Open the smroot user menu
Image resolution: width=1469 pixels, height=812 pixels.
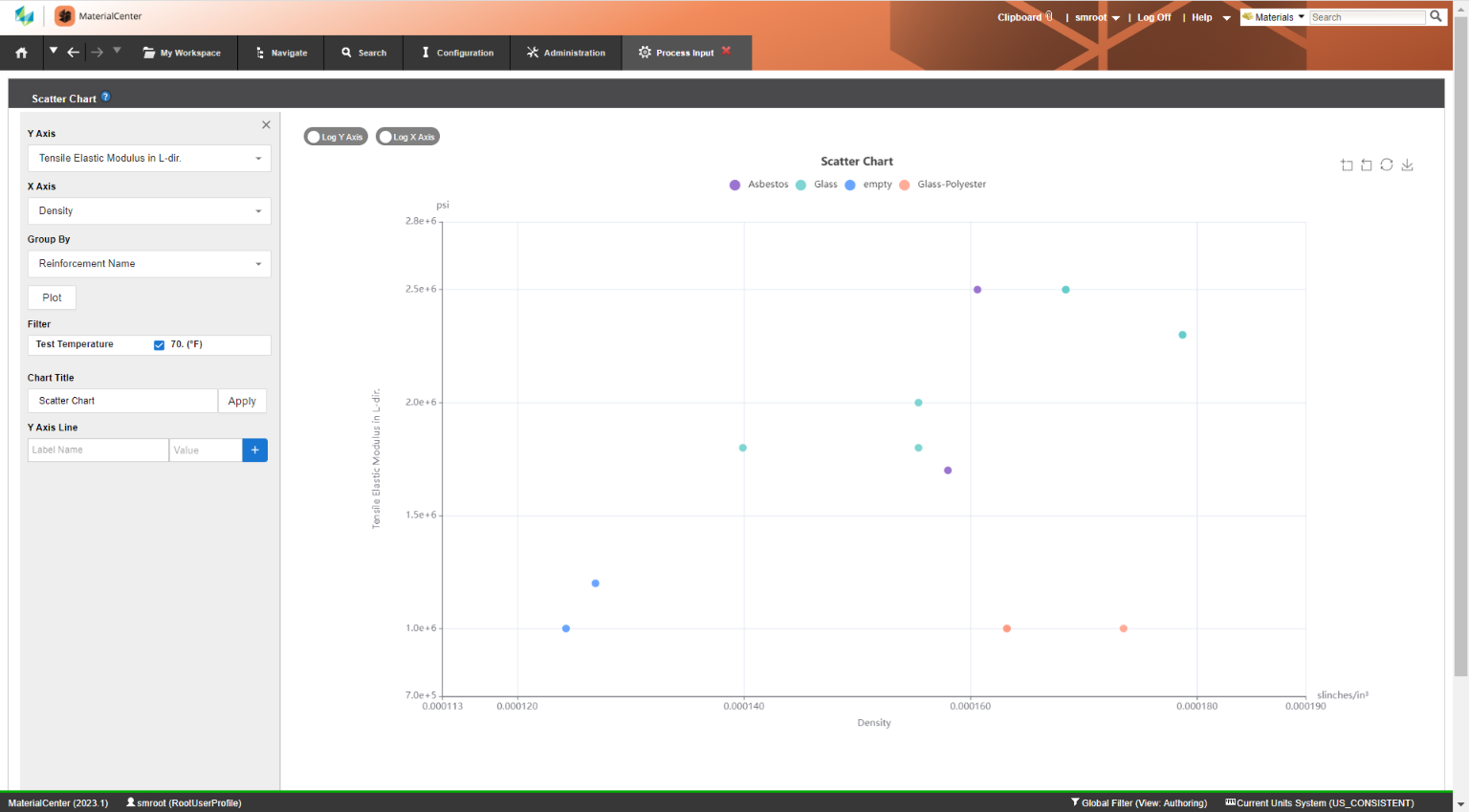[x=1097, y=17]
